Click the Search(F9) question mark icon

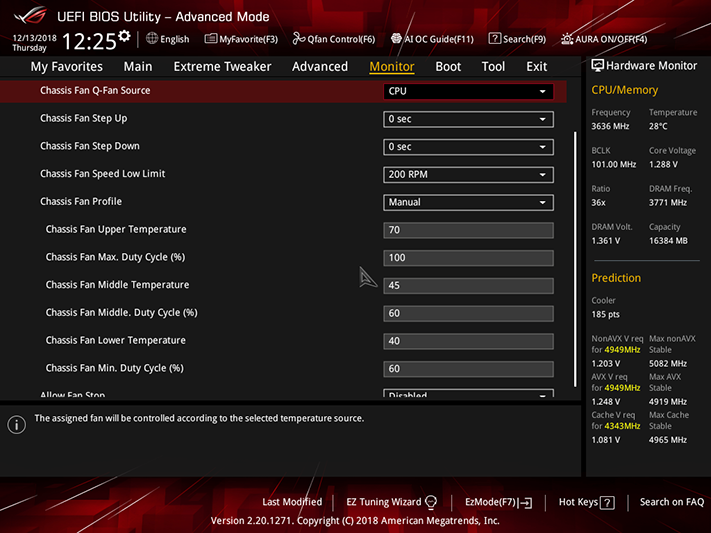click(494, 39)
